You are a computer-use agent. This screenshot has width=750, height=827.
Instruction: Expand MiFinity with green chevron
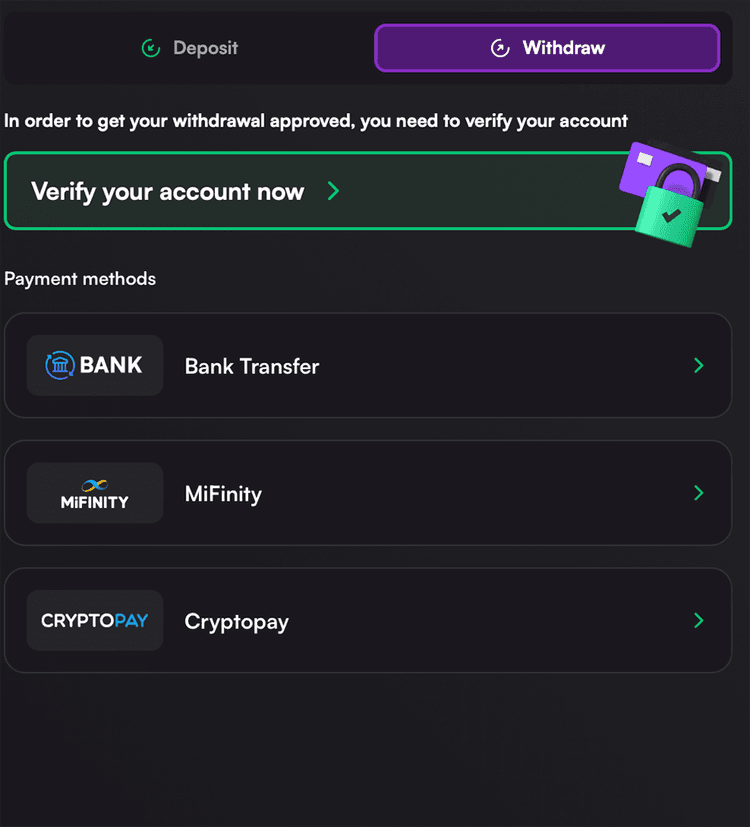699,493
